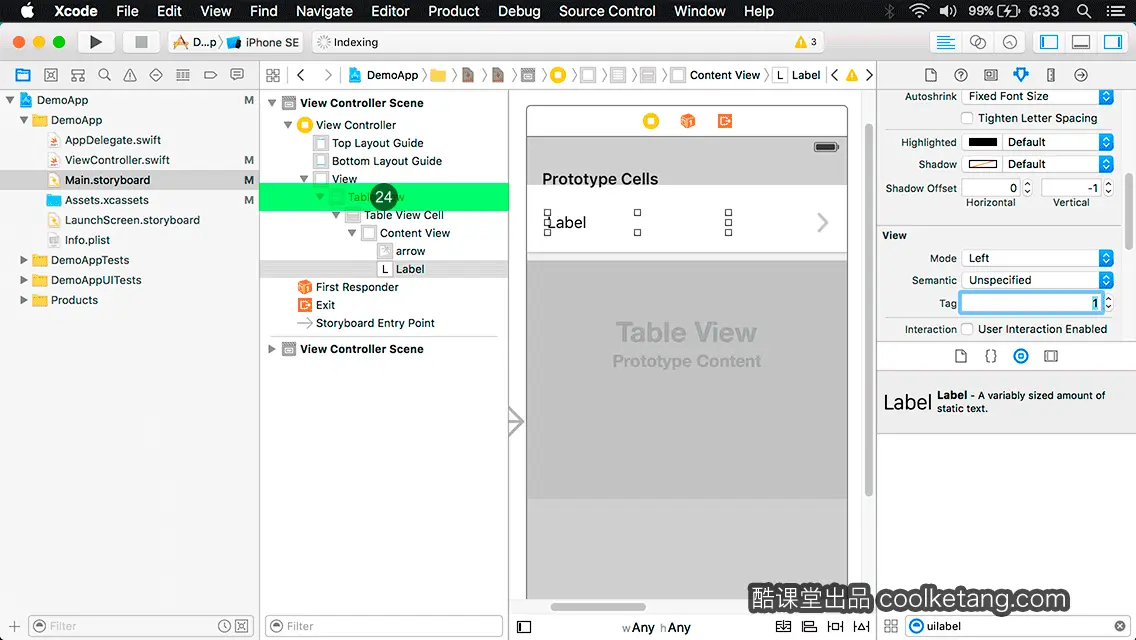Switch to the Assistant editor
The width and height of the screenshot is (1136, 640).
[977, 42]
